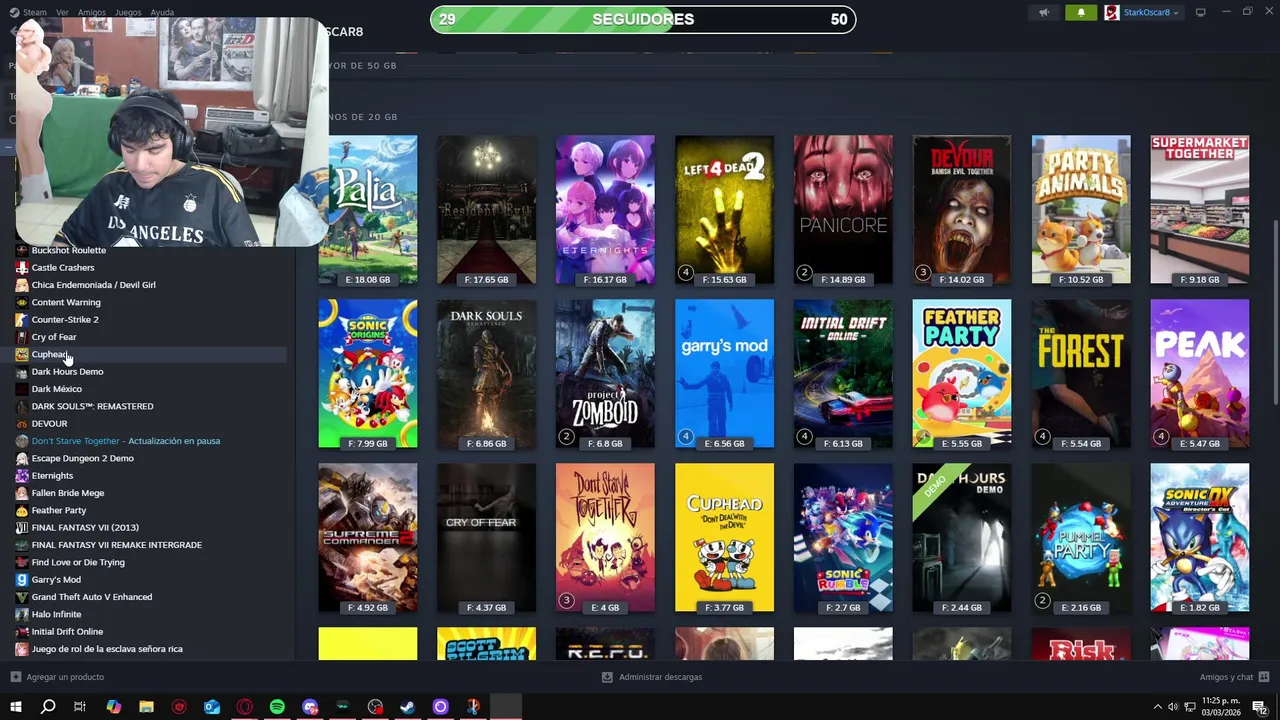Open Windows taskbar search
1280x720 pixels.
click(x=48, y=707)
